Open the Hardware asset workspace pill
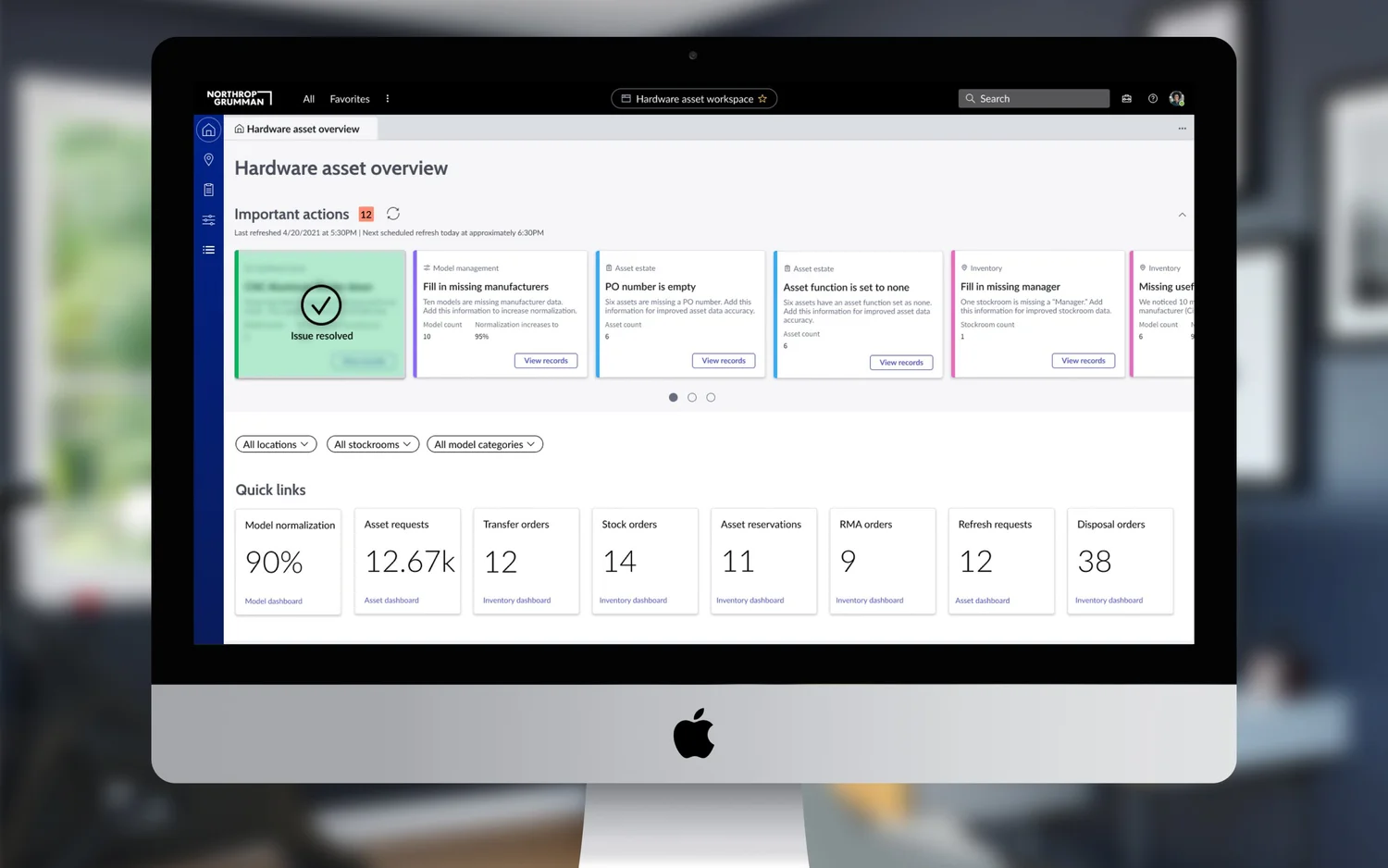1388x868 pixels. click(694, 99)
